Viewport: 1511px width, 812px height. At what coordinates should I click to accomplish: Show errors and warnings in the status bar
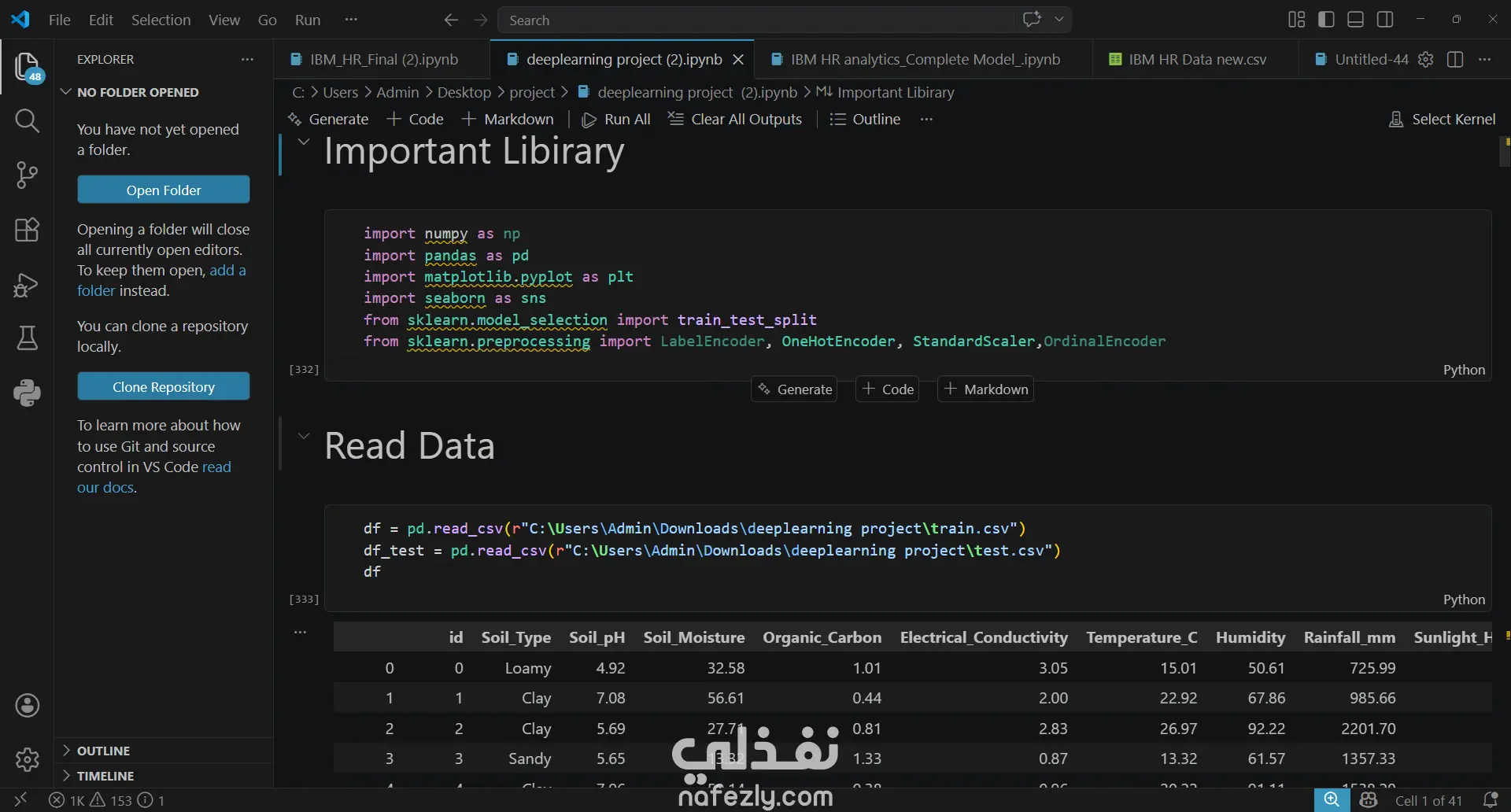pos(107,800)
